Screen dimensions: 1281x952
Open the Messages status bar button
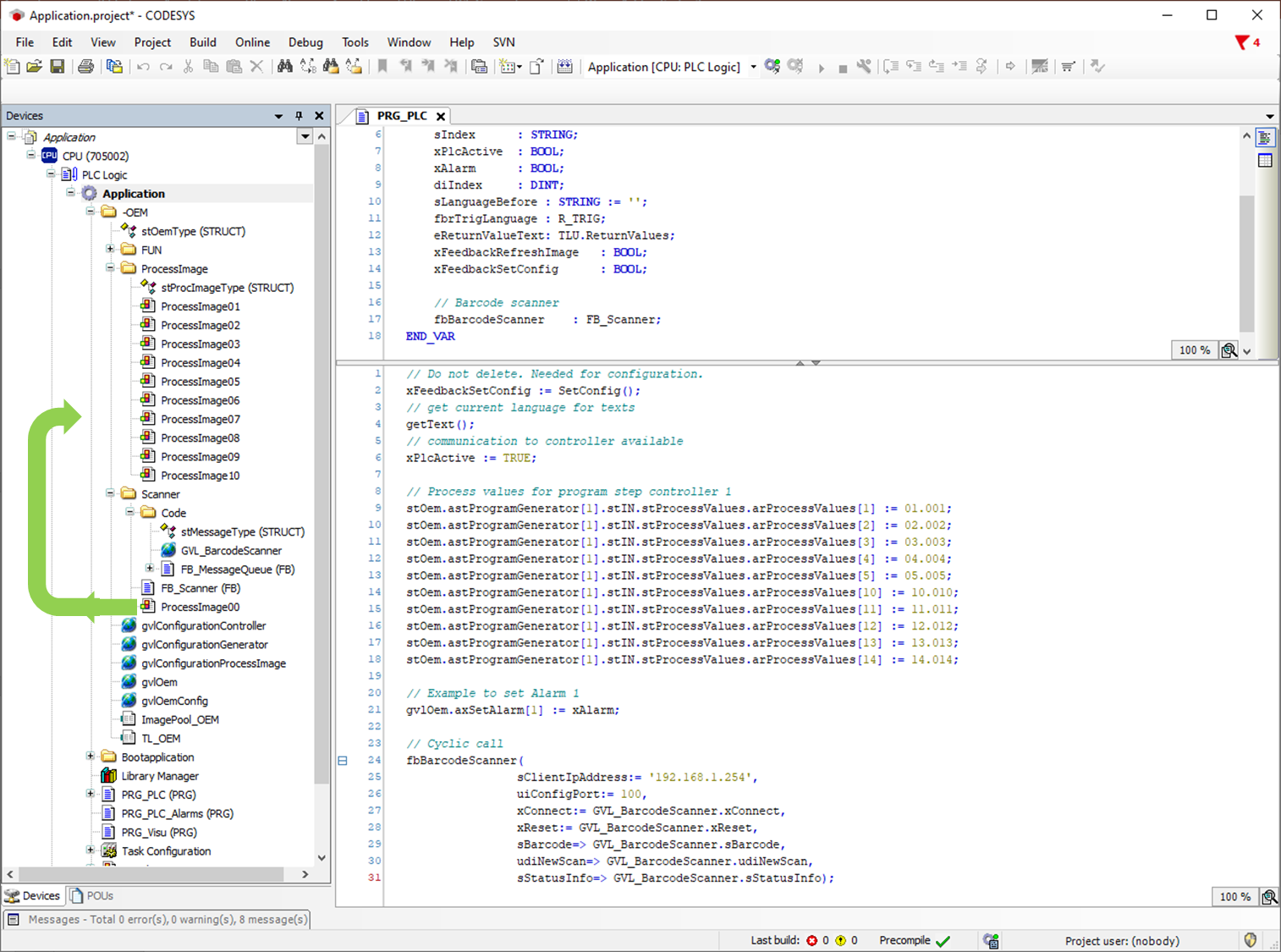pyautogui.click(x=158, y=919)
